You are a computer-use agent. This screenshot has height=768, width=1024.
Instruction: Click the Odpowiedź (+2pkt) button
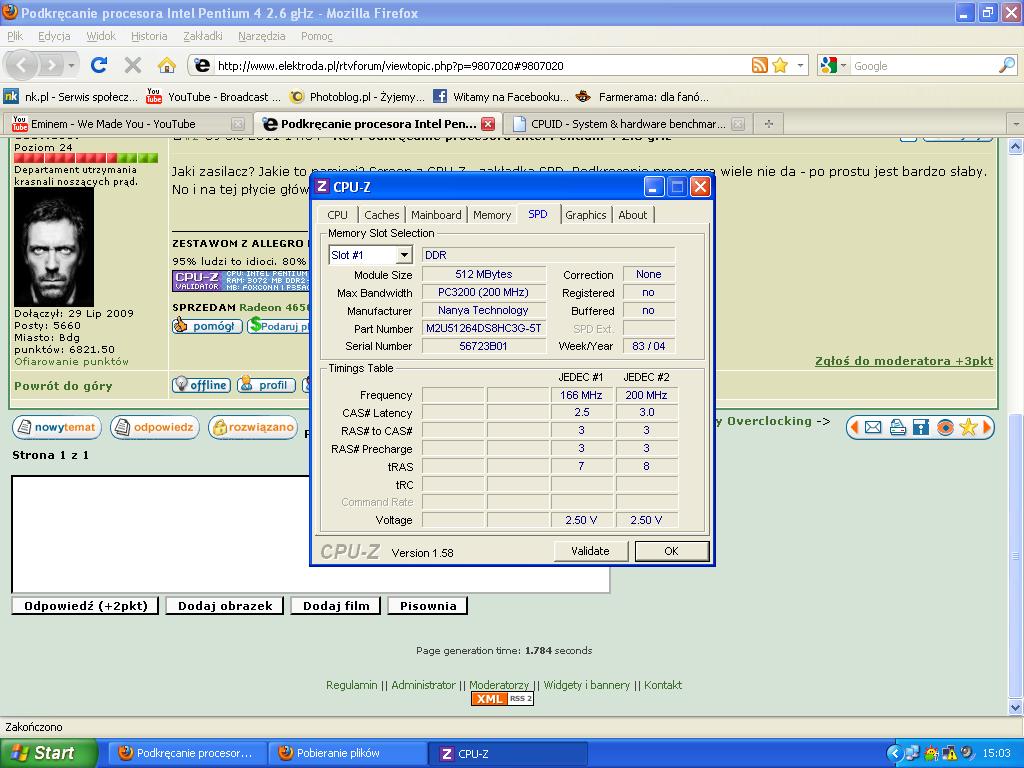(x=86, y=605)
